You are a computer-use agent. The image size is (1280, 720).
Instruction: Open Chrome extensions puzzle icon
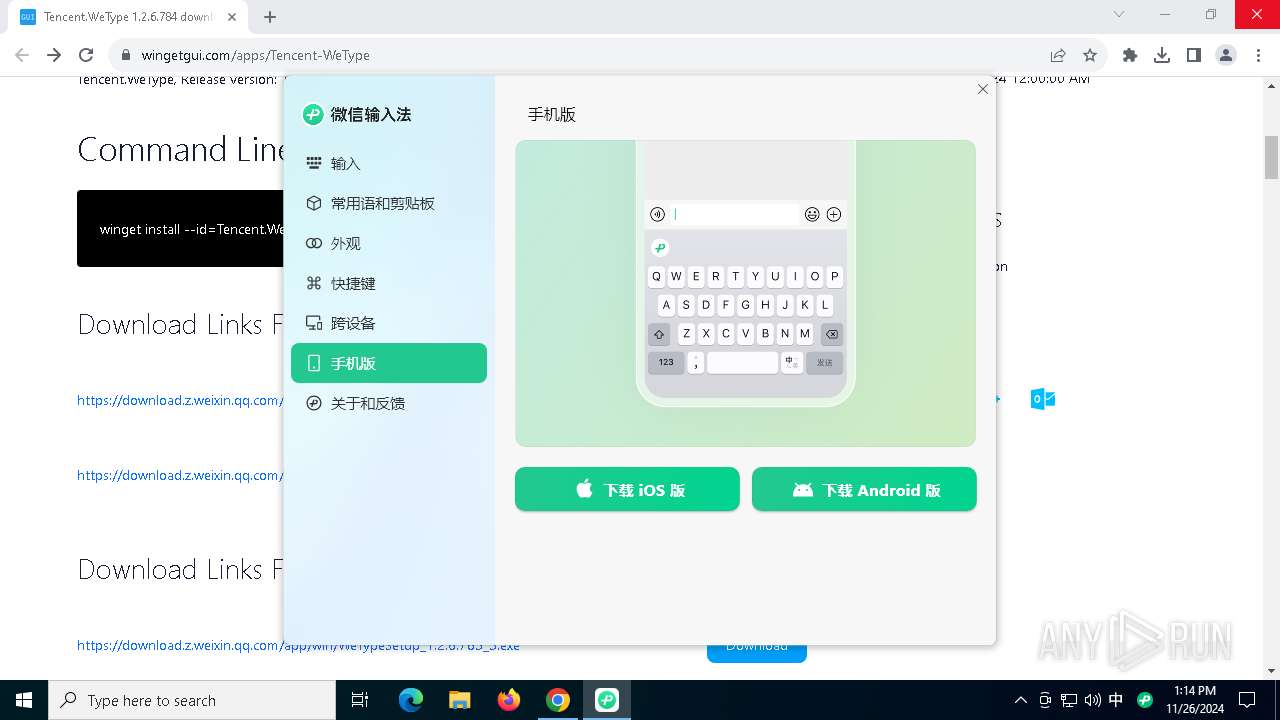tap(1130, 55)
